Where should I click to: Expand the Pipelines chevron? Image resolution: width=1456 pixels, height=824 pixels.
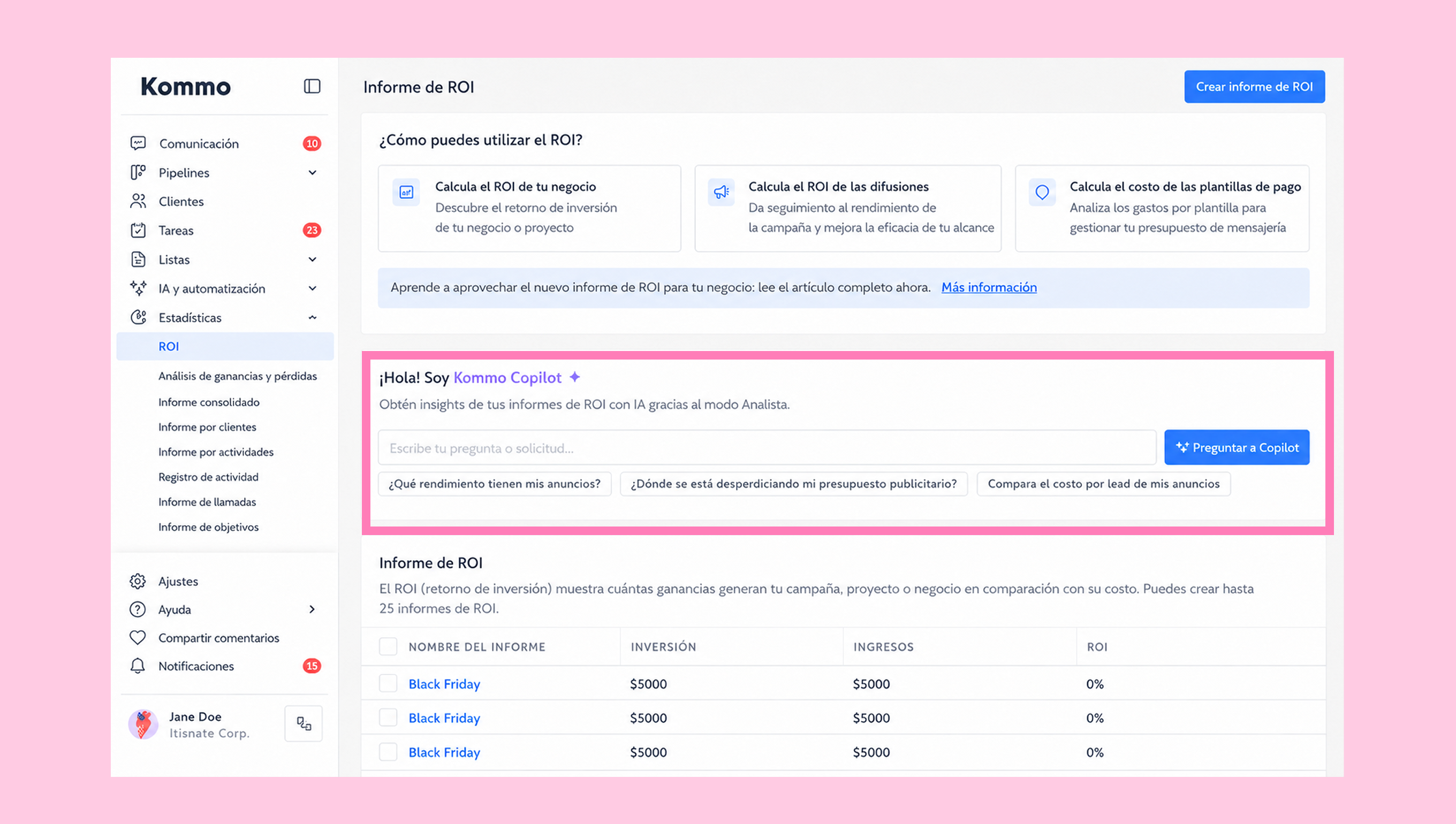(312, 172)
